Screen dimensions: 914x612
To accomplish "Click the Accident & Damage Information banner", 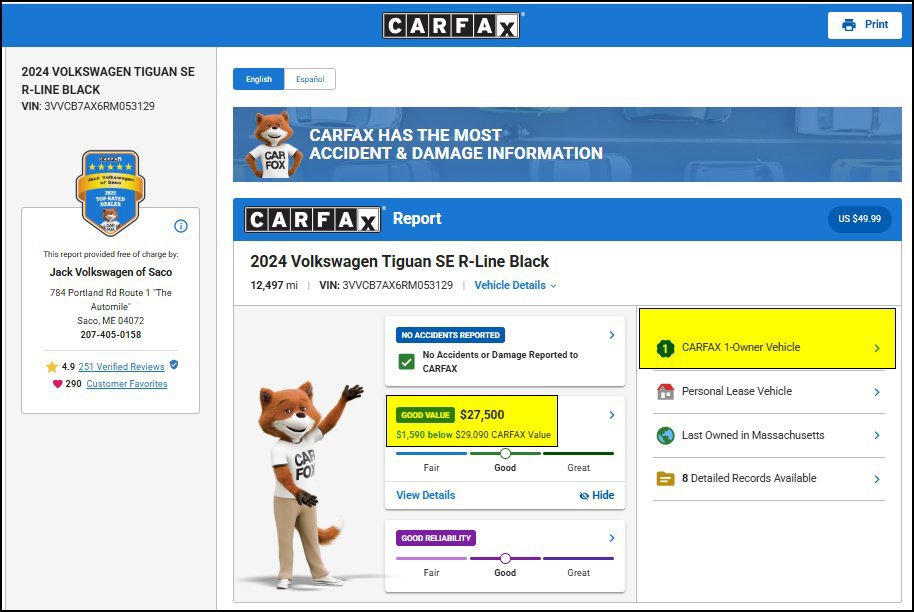I will click(x=567, y=145).
